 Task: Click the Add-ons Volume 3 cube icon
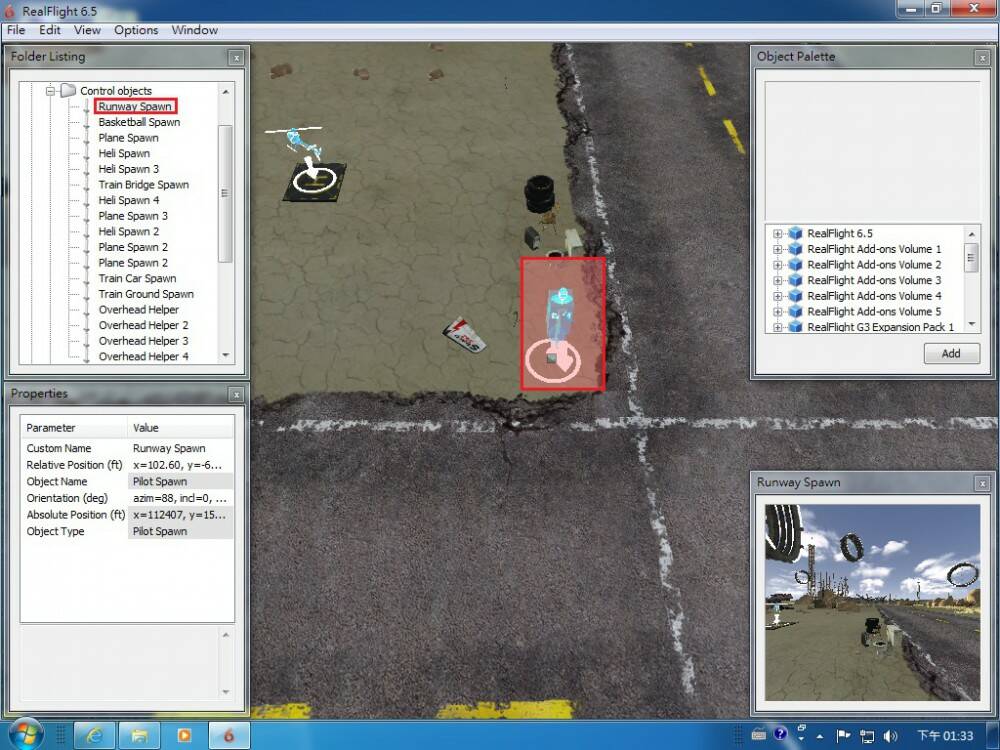tap(795, 281)
